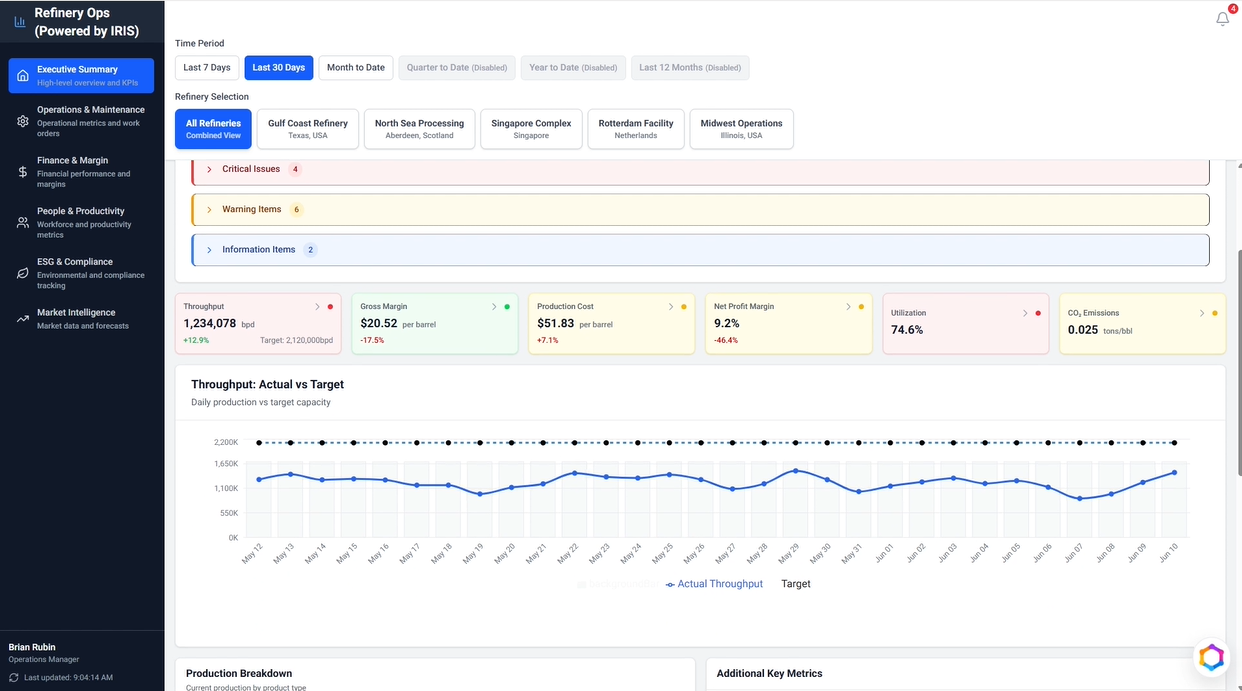Click the May 12 throughput data point
1242x691 pixels.
(259, 480)
